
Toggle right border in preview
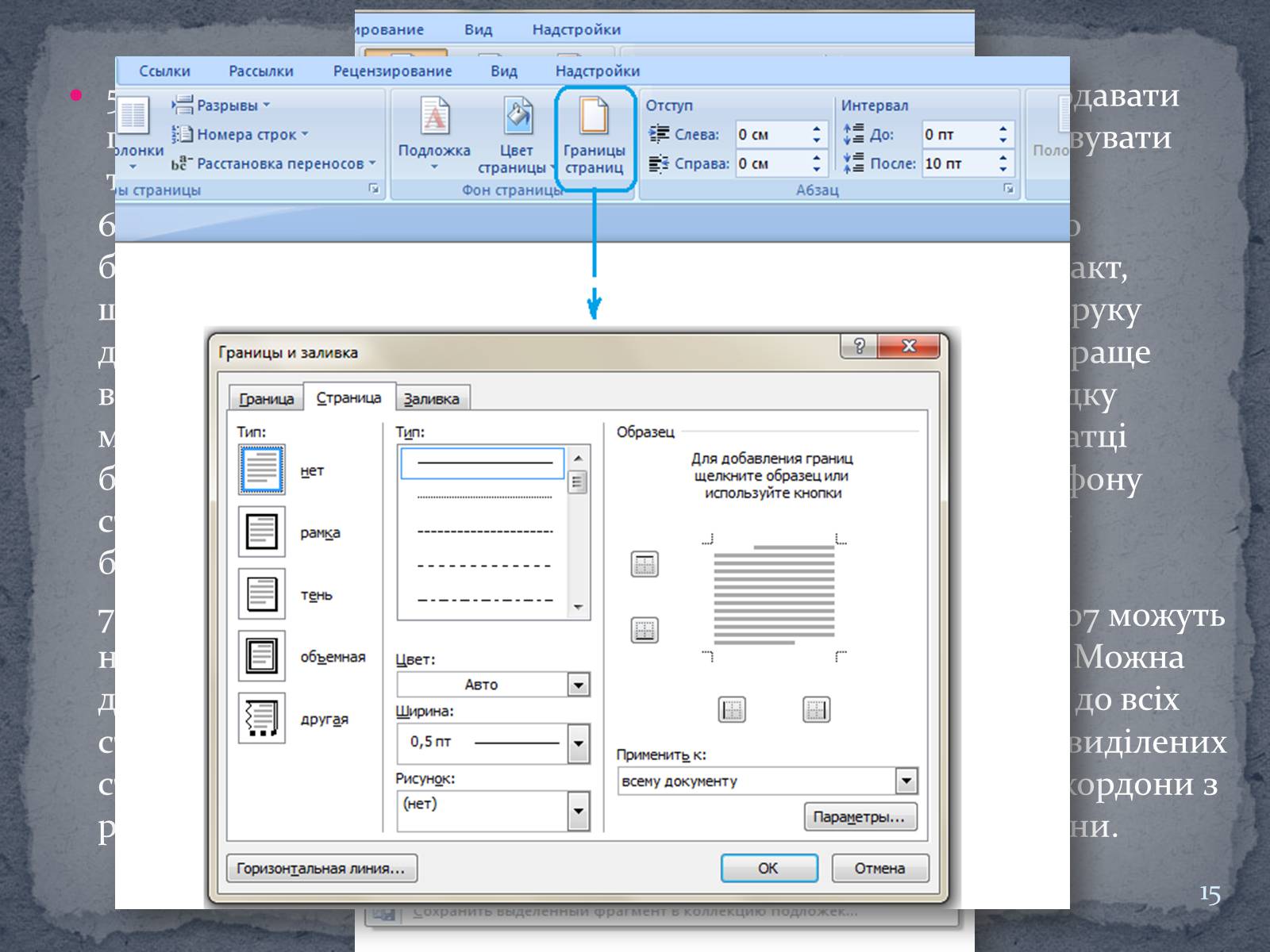pyautogui.click(x=816, y=709)
